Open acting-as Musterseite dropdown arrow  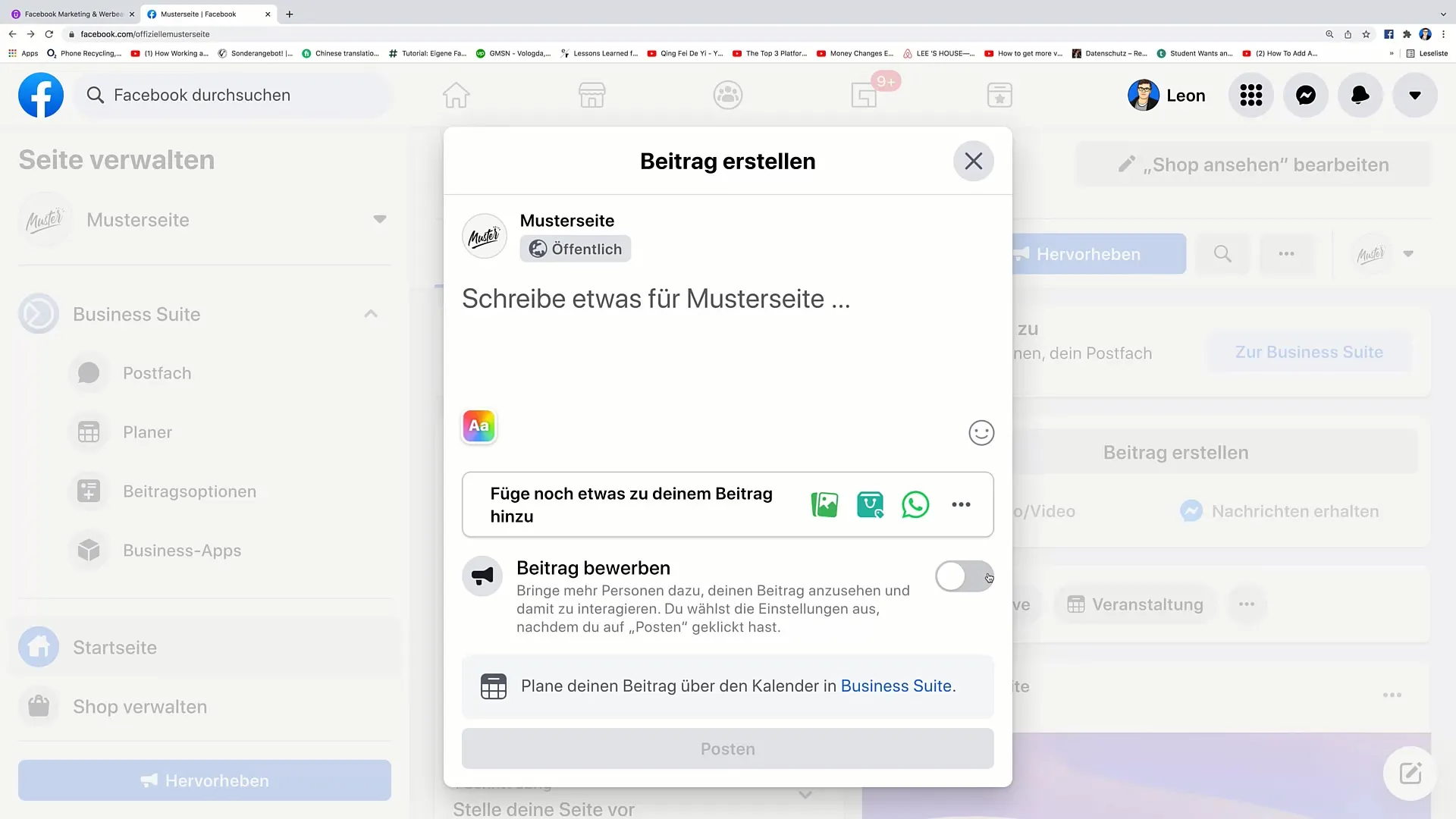[1408, 254]
